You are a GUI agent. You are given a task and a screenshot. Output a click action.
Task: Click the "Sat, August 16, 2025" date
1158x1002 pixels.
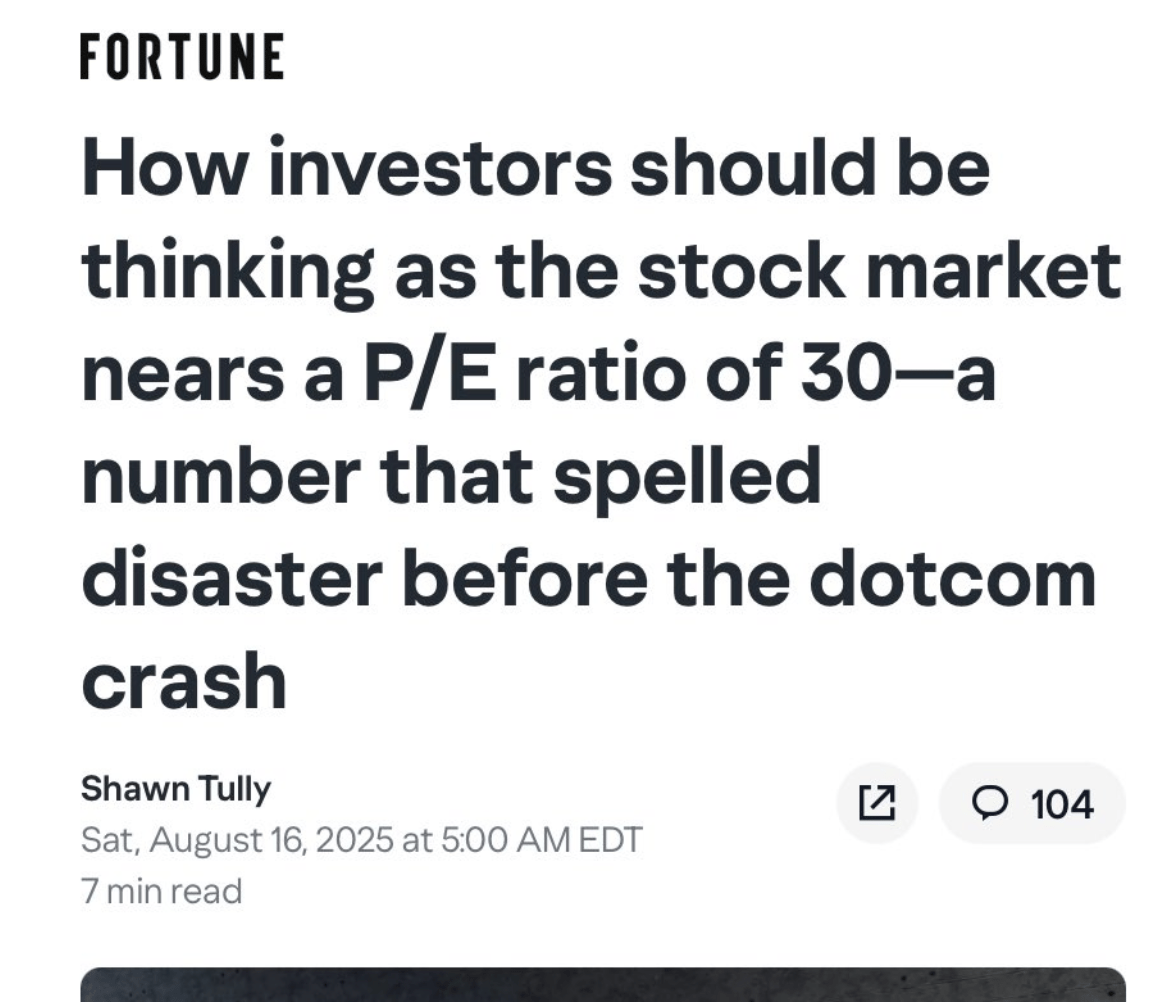coord(237,840)
